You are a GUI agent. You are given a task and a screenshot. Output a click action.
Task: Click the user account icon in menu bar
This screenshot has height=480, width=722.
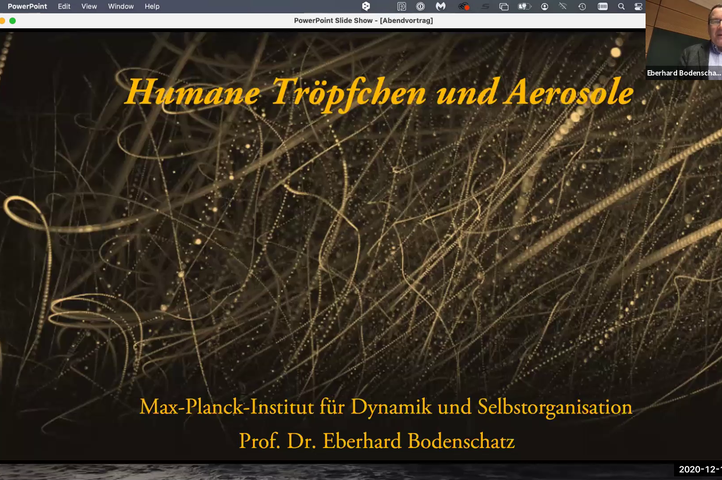click(x=544, y=6)
